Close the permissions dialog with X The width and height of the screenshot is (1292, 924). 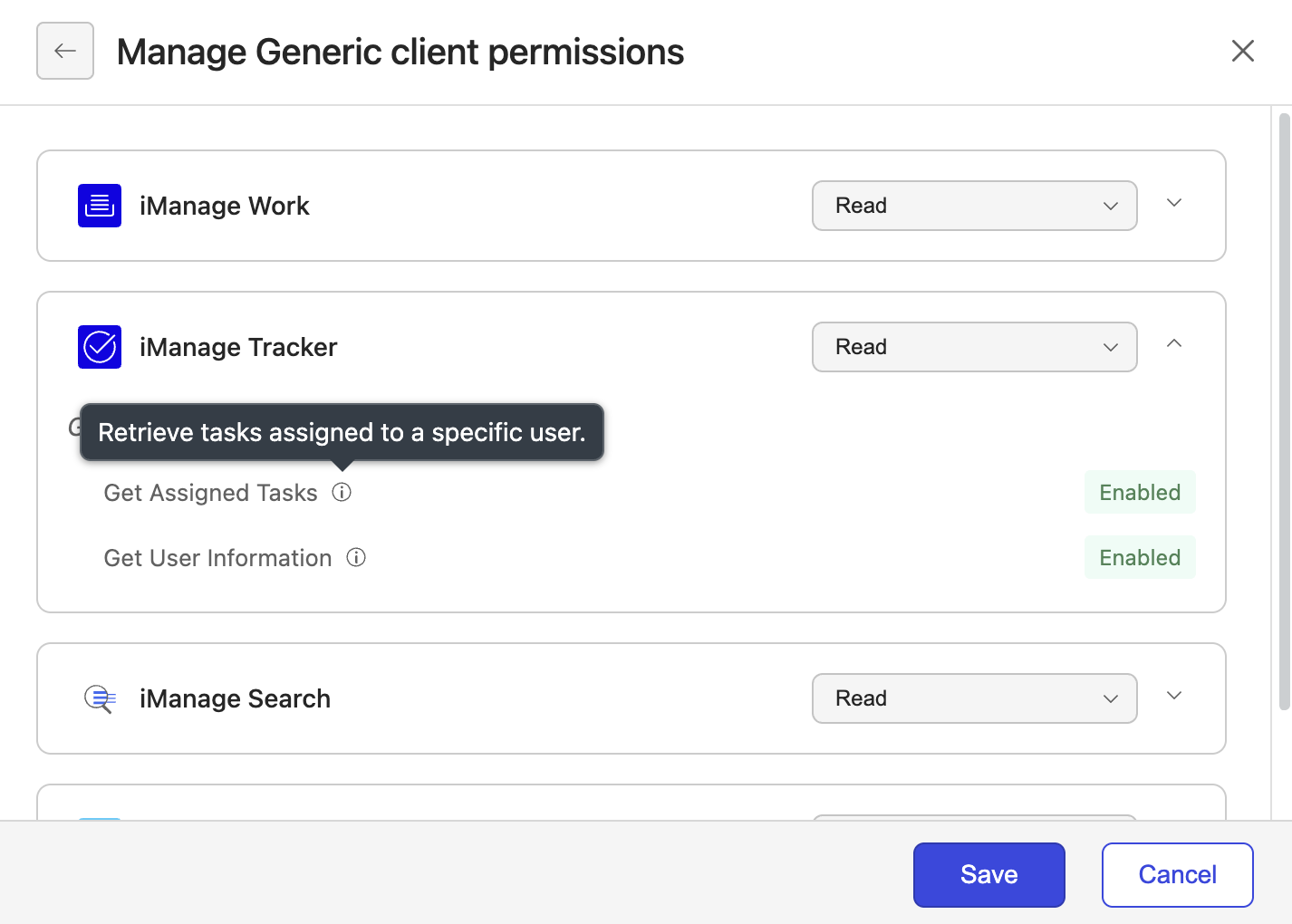[1243, 51]
